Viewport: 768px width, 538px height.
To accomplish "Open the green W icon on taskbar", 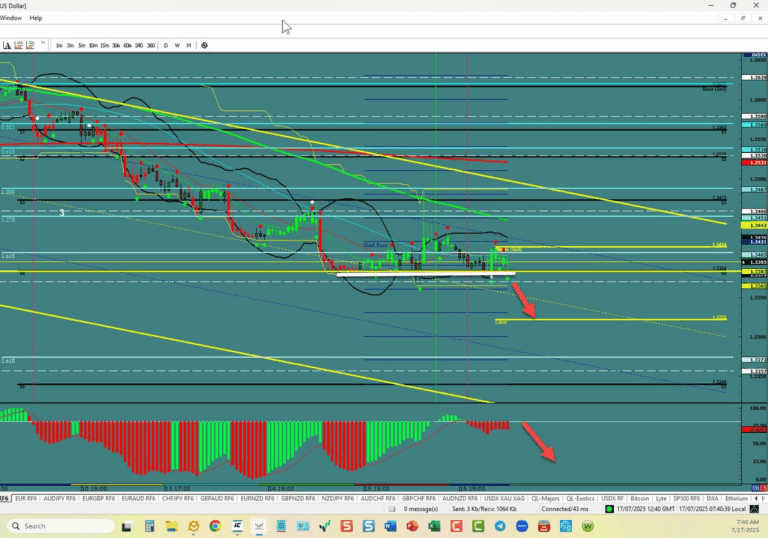I will [x=588, y=526].
